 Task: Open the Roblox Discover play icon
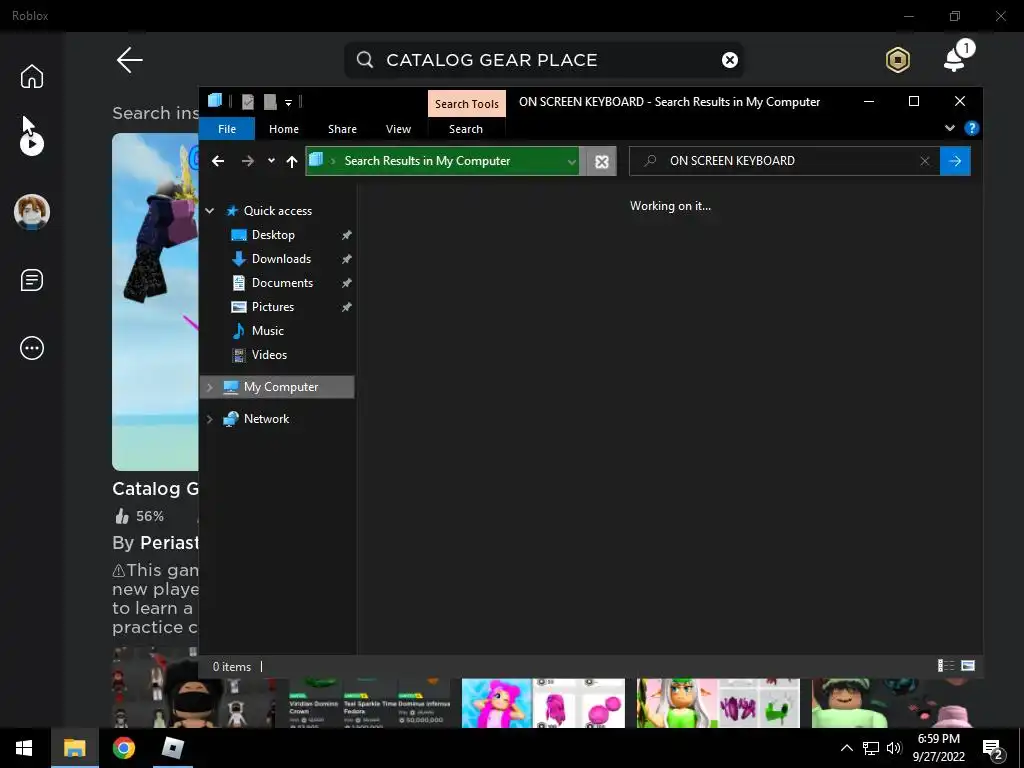click(31, 144)
